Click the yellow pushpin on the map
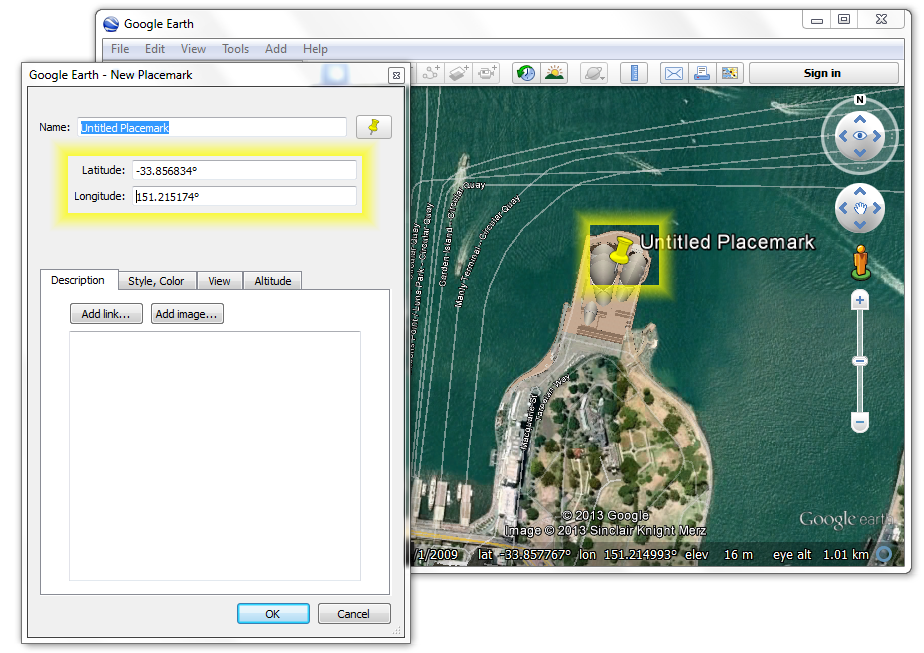The image size is (924, 653). [621, 250]
